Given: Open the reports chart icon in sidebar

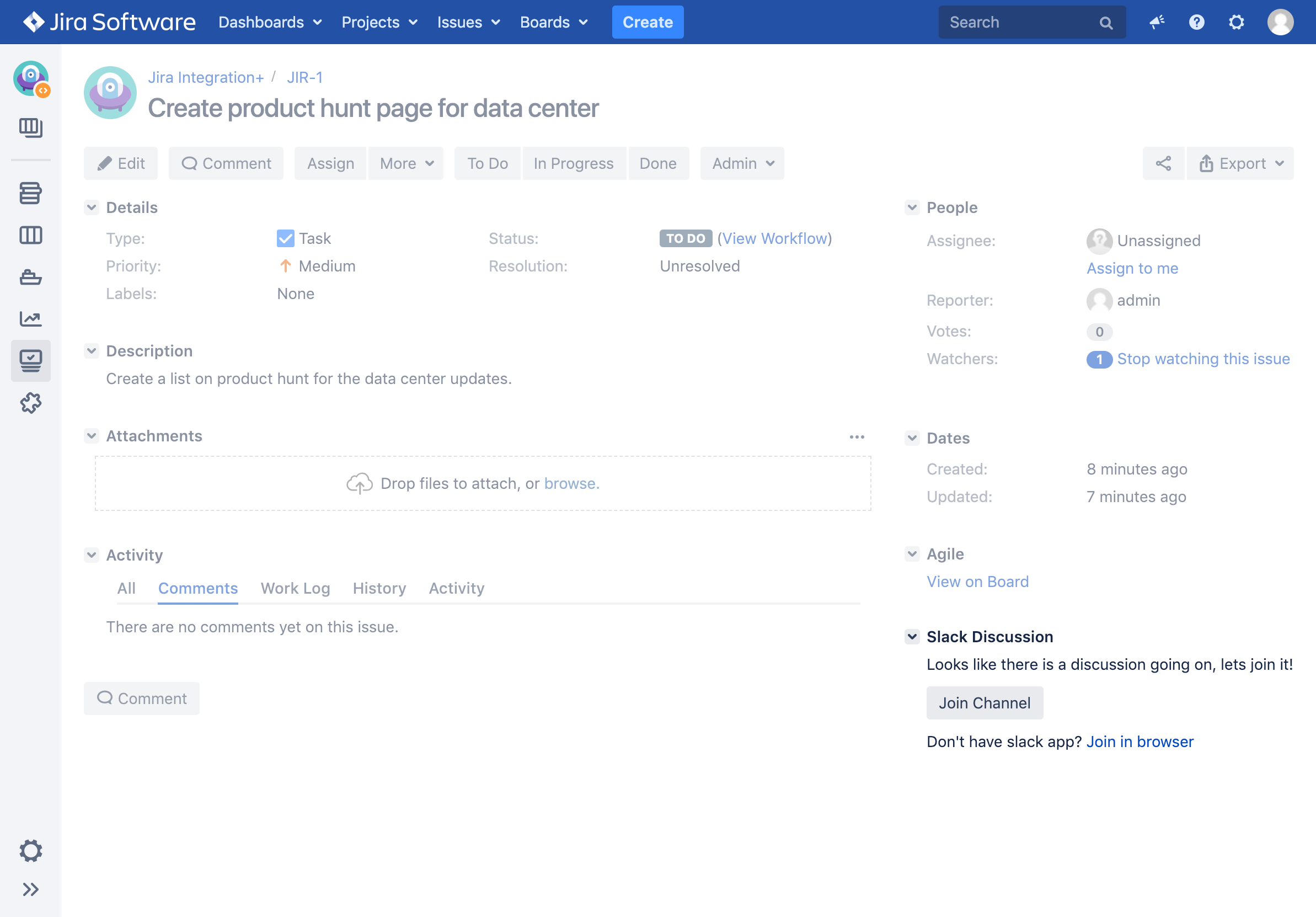Looking at the screenshot, I should 30,319.
